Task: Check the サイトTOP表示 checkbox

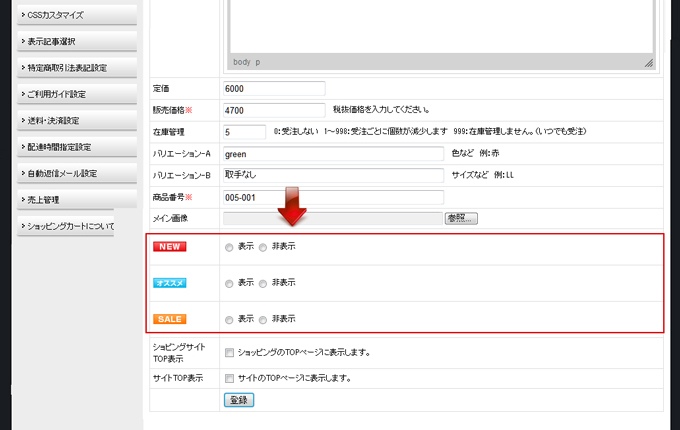Action: pyautogui.click(x=230, y=379)
